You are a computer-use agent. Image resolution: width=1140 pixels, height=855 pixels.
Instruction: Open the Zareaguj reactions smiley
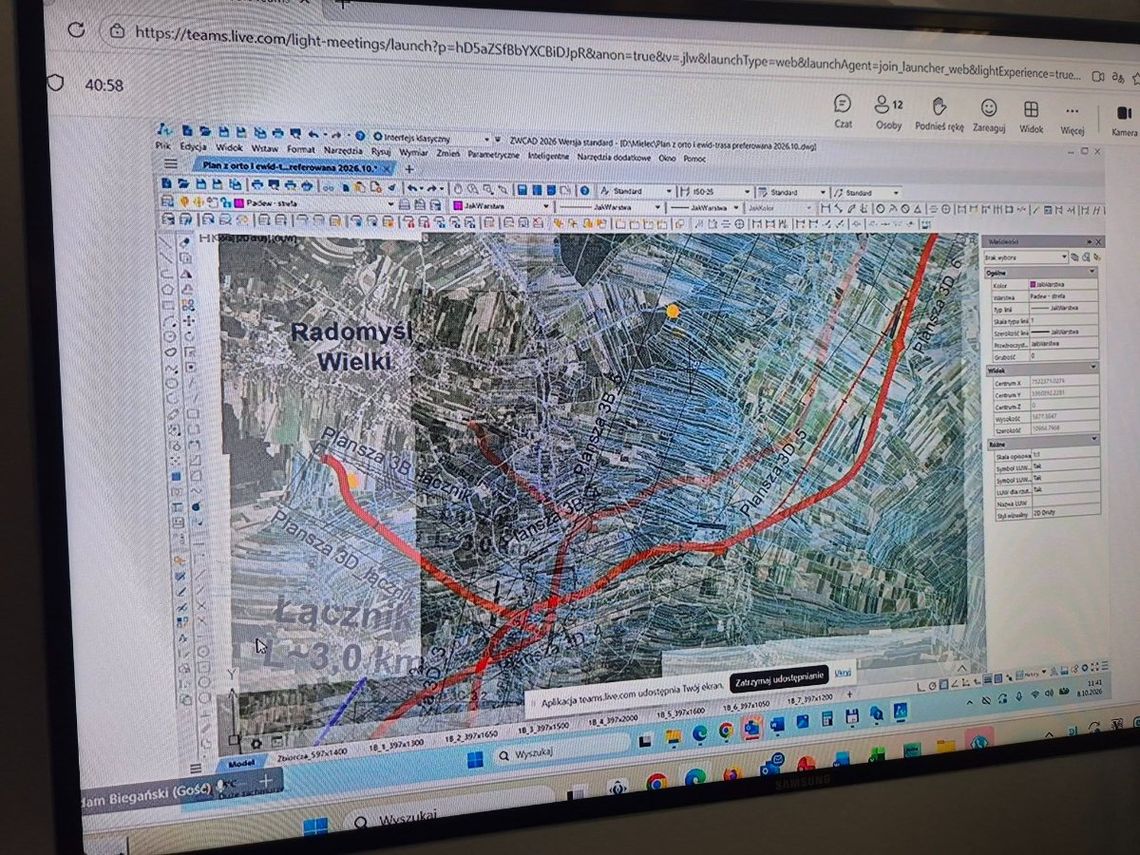pyautogui.click(x=989, y=116)
